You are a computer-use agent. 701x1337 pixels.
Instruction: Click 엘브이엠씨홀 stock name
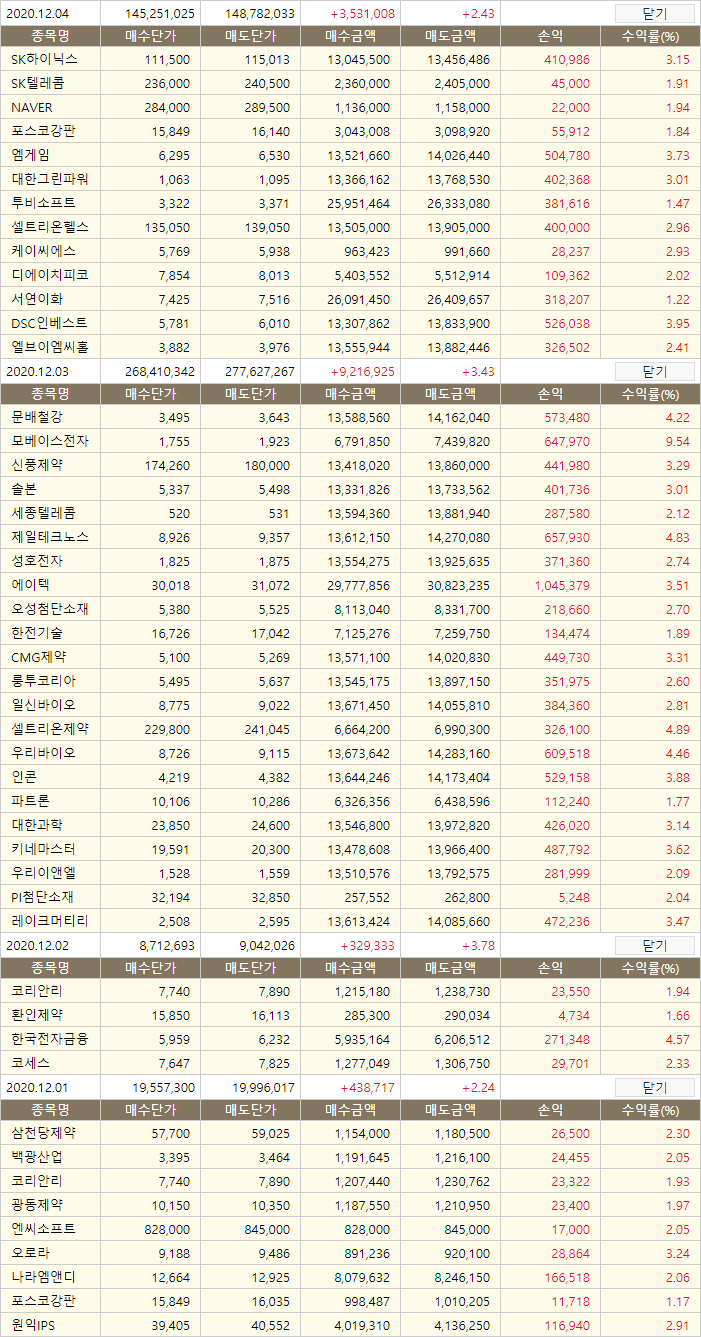[x=49, y=347]
